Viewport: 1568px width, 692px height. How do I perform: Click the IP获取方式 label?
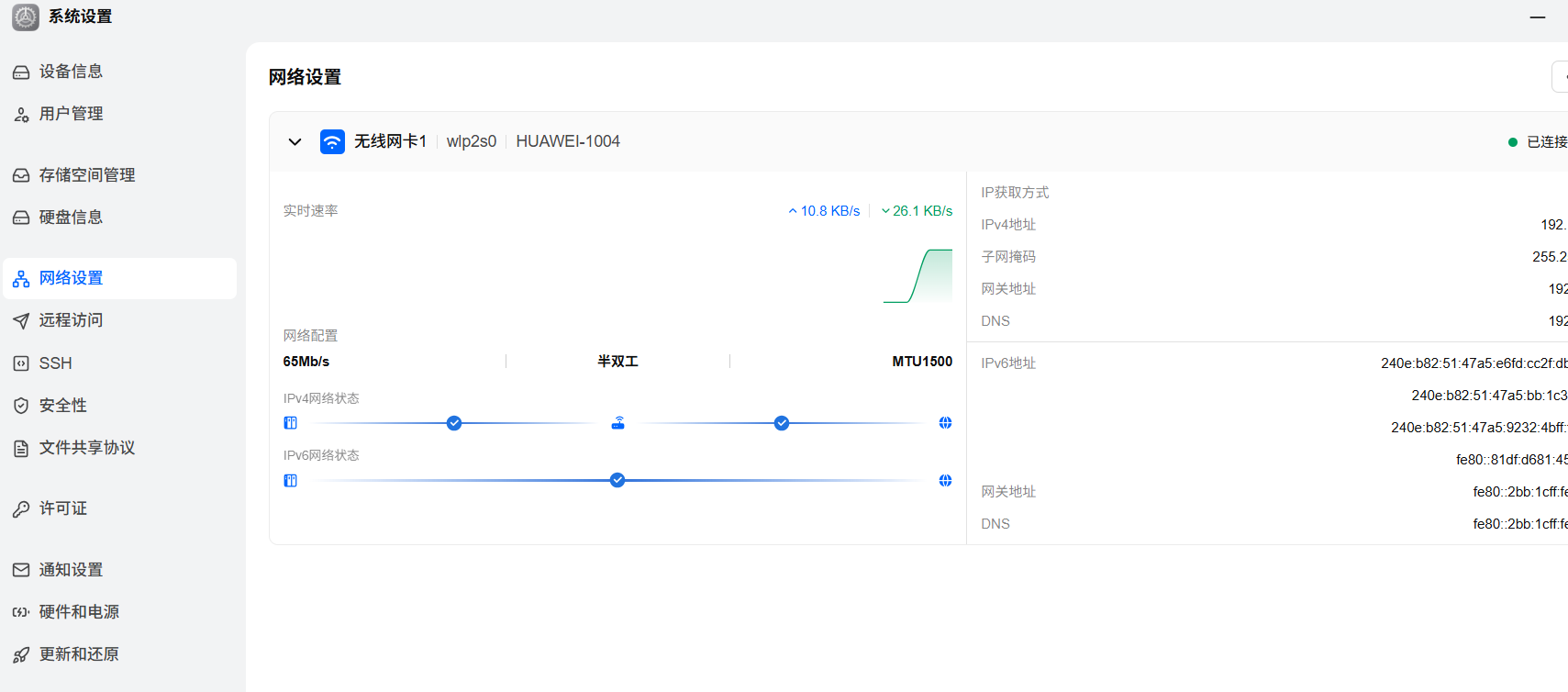1015,193
